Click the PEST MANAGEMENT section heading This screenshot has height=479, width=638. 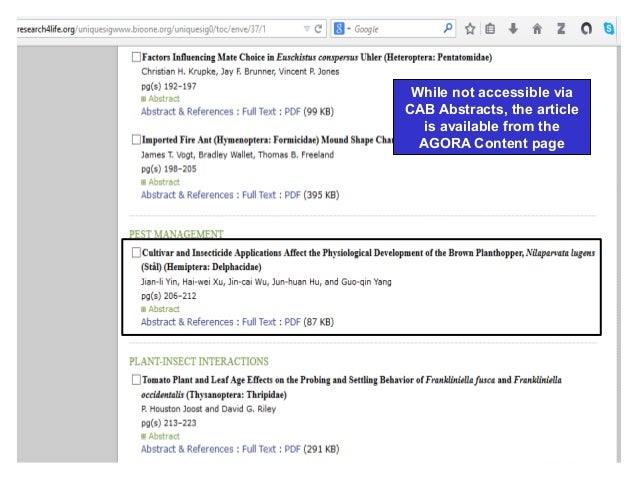pos(176,234)
